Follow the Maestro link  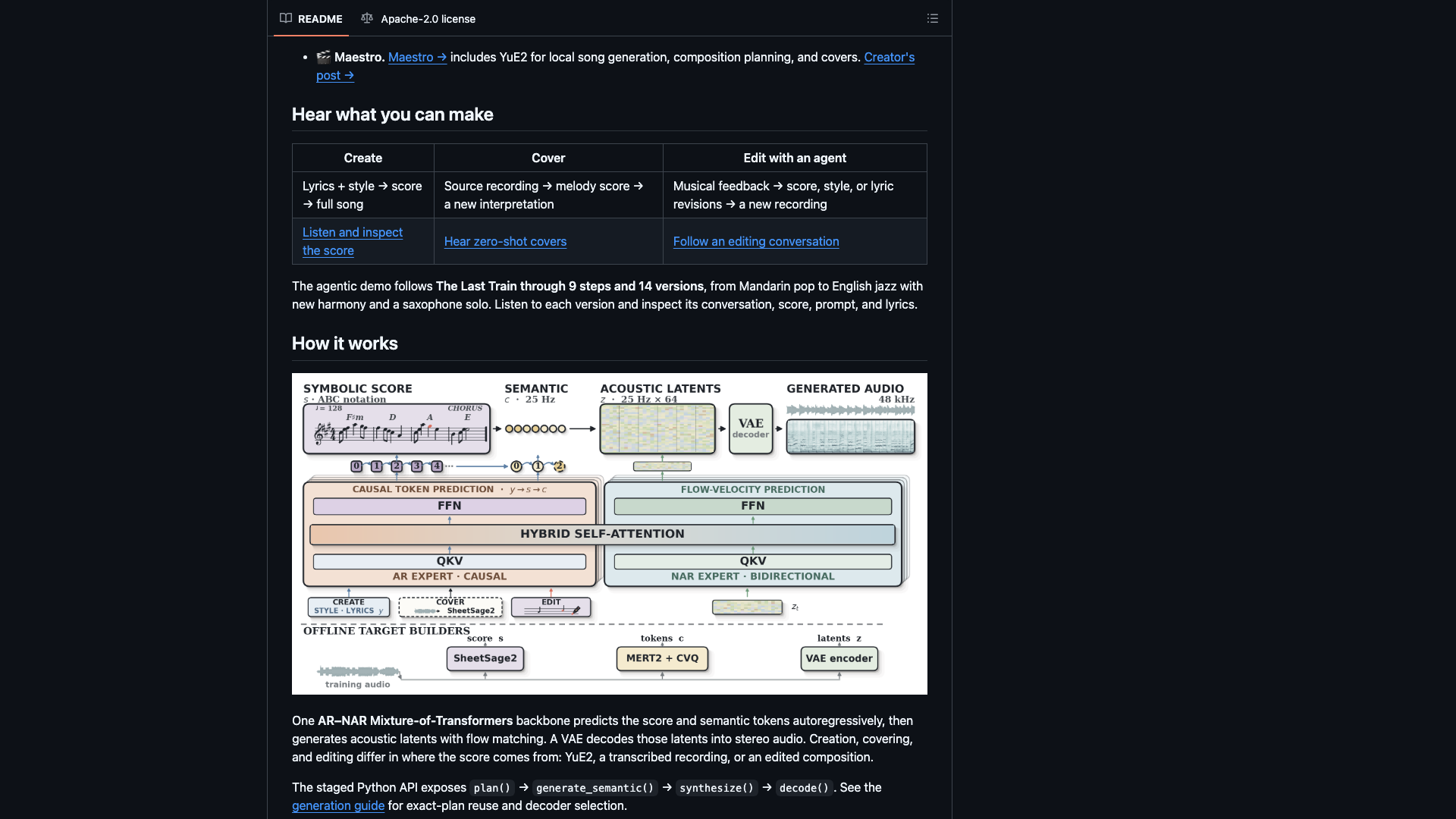point(417,57)
